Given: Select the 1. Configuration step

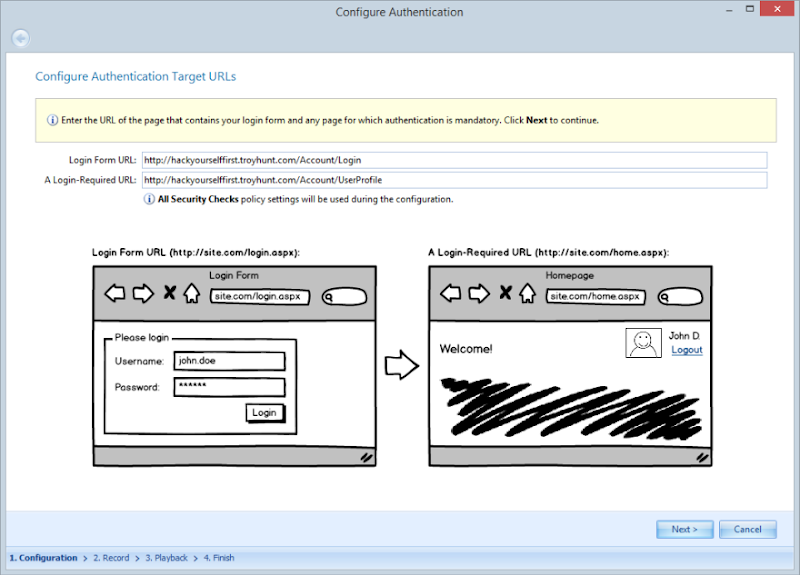Looking at the screenshot, I should coord(43,558).
